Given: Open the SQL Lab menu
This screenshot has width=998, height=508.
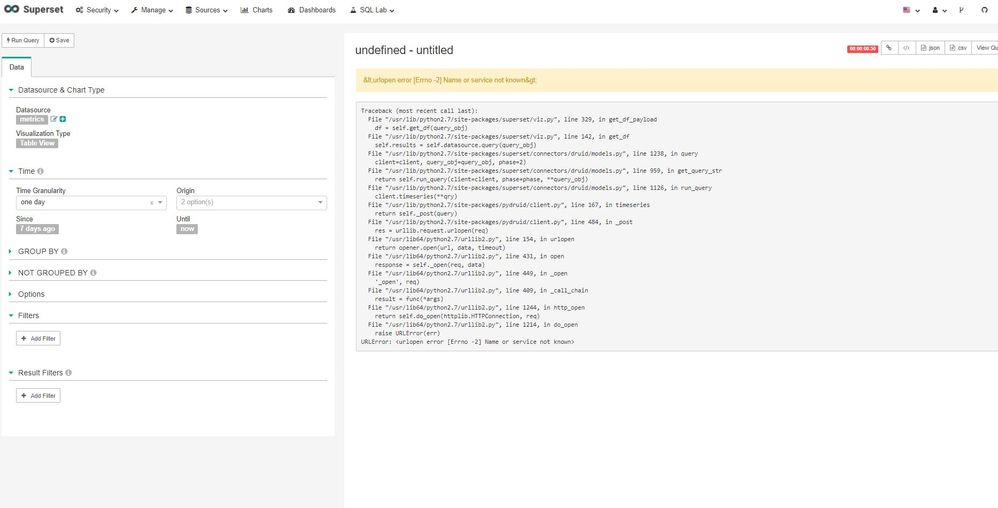Looking at the screenshot, I should pos(372,10).
